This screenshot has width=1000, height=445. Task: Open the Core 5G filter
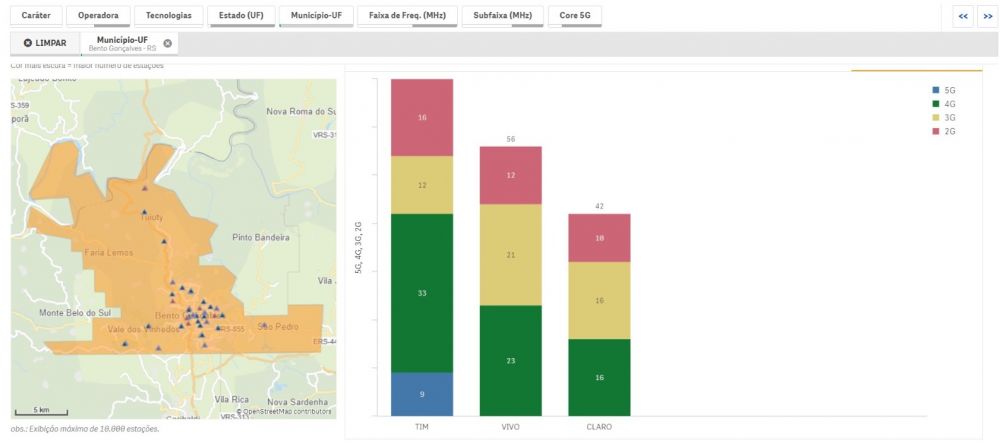coord(575,15)
